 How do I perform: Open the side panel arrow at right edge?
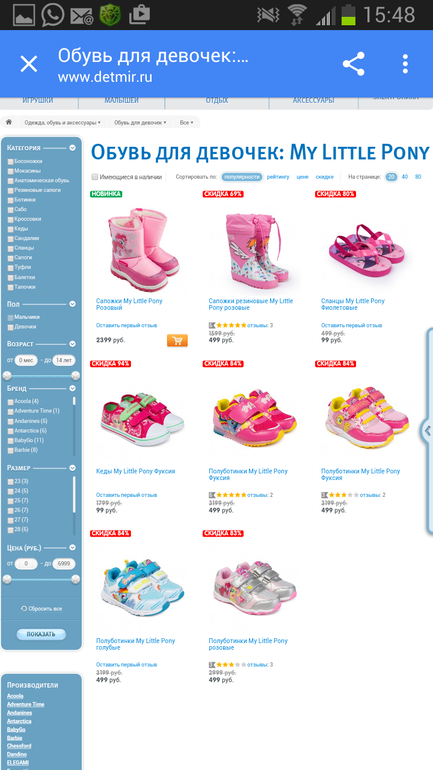[427, 431]
